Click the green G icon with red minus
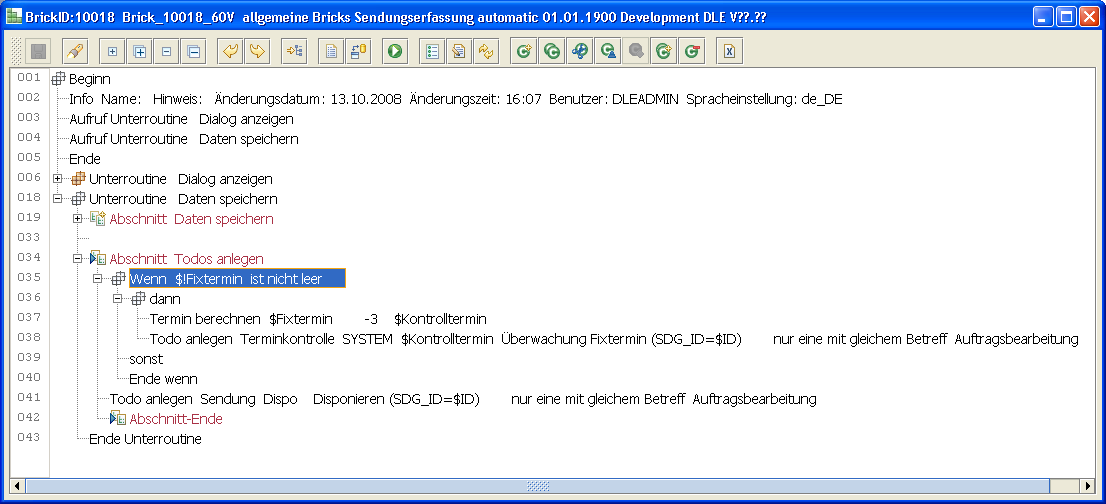 point(690,51)
